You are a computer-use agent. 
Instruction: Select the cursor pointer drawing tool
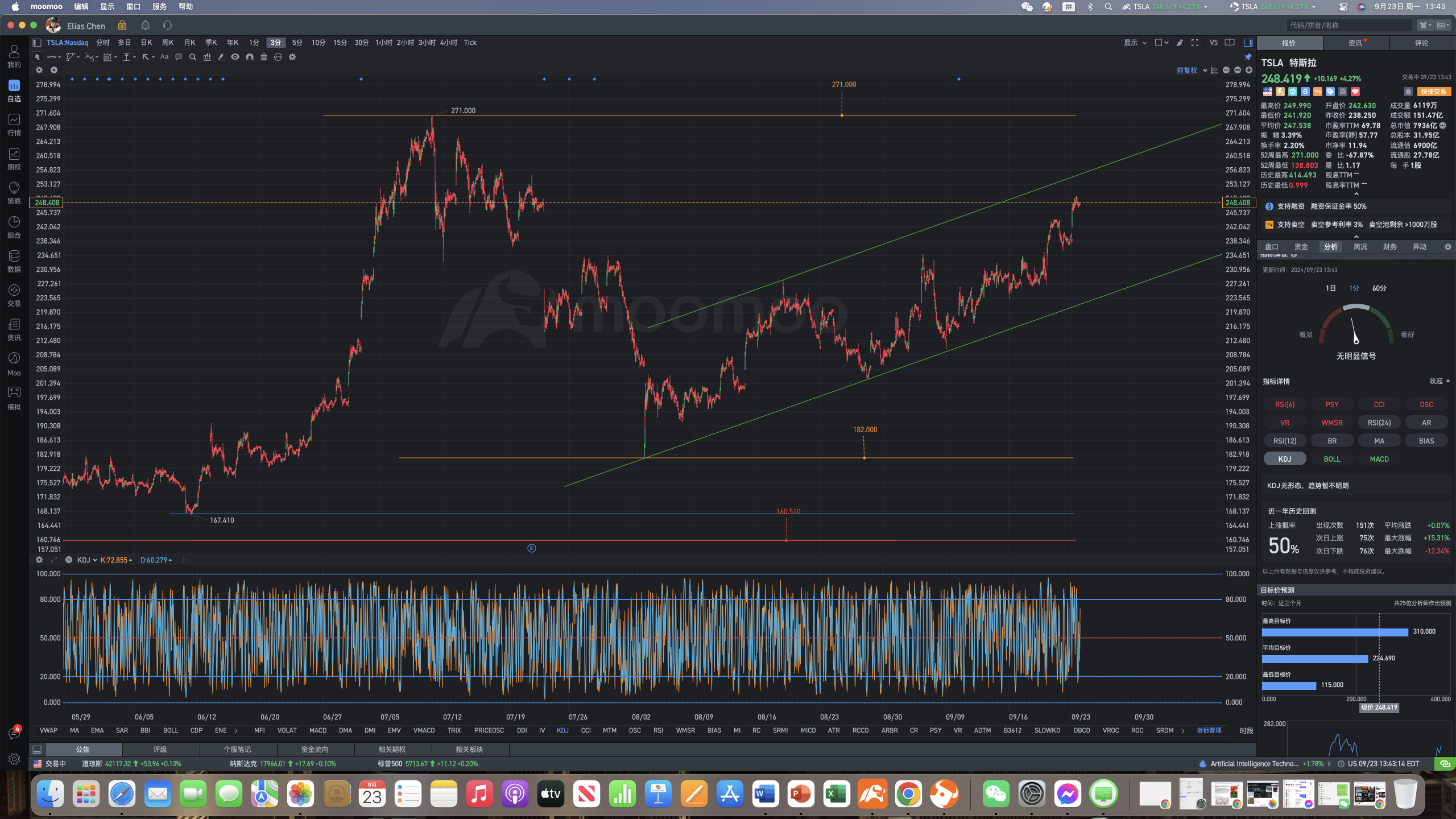[38, 57]
